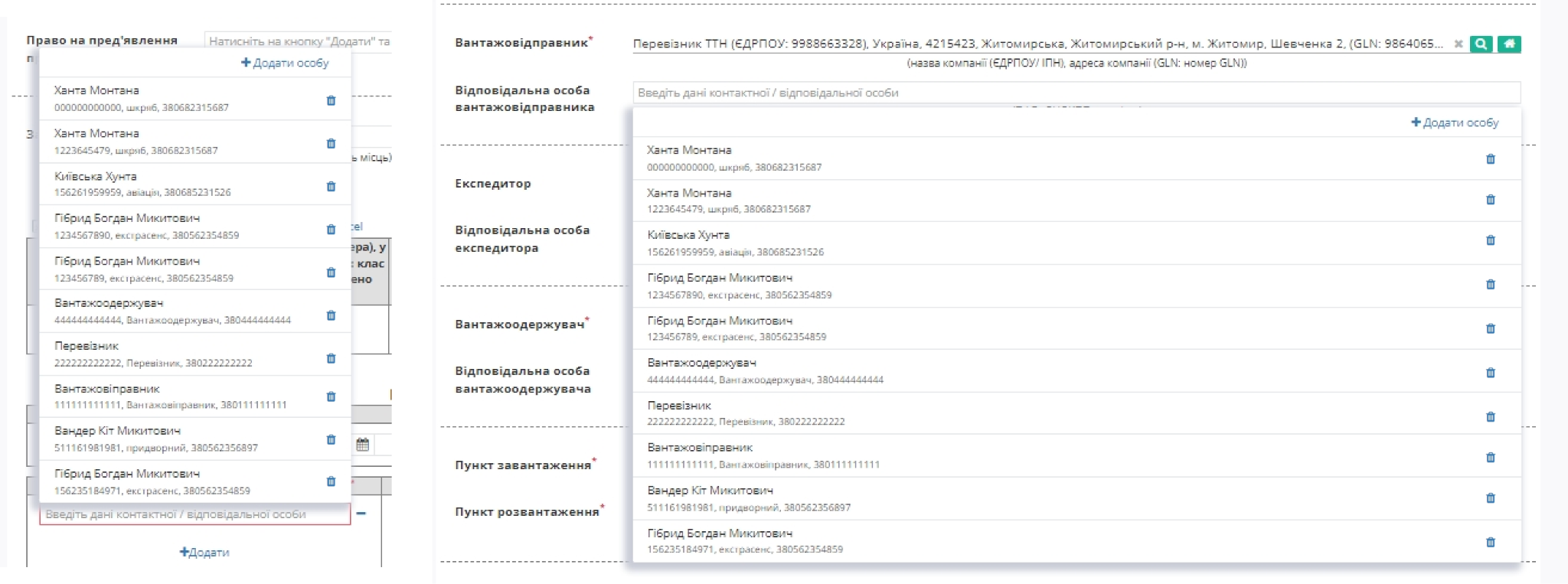Delete Вандер Кіт Микитович in Право на пред'явлення list
Screen dimensions: 1568x584
(x=331, y=439)
